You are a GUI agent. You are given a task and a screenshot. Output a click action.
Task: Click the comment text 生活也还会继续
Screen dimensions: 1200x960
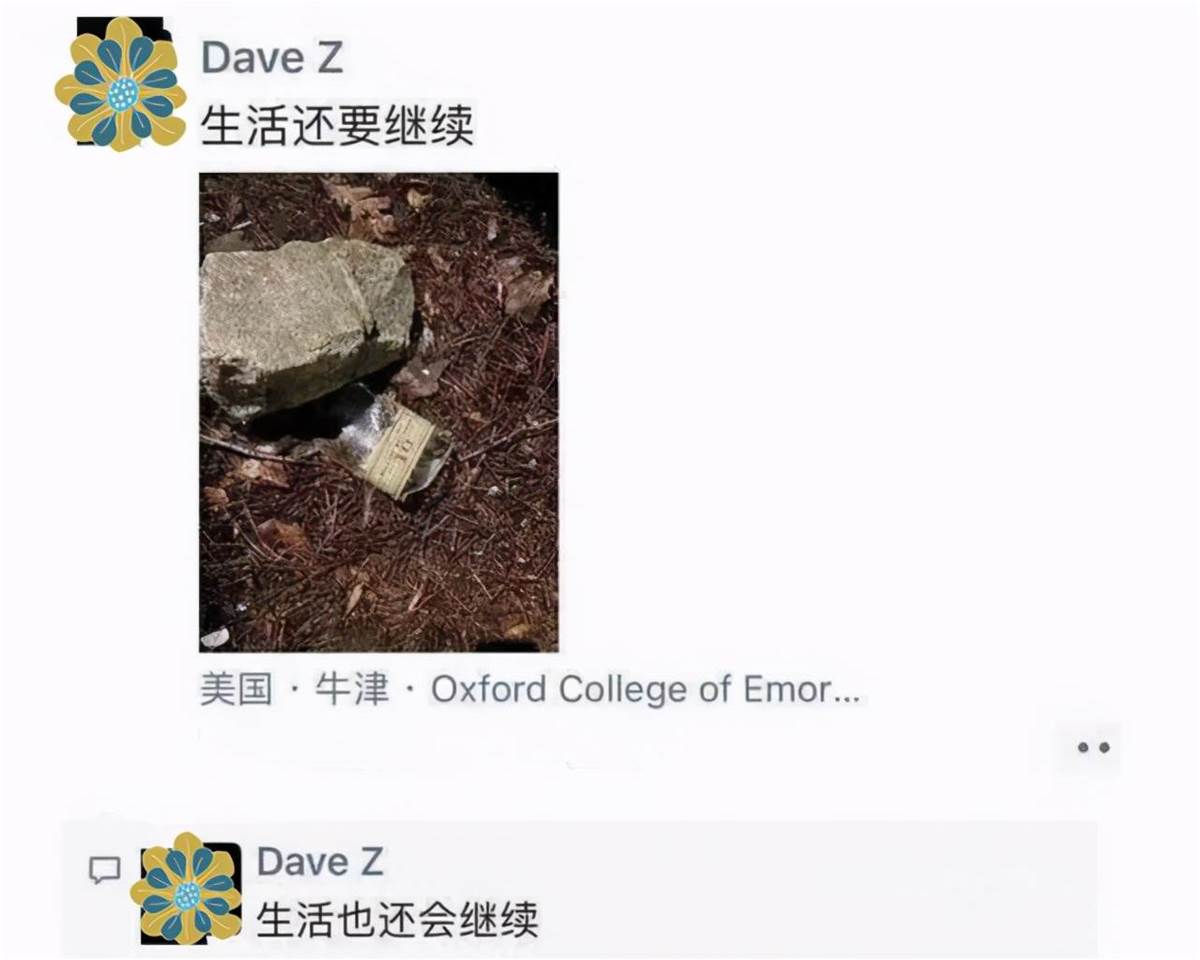[x=397, y=919]
